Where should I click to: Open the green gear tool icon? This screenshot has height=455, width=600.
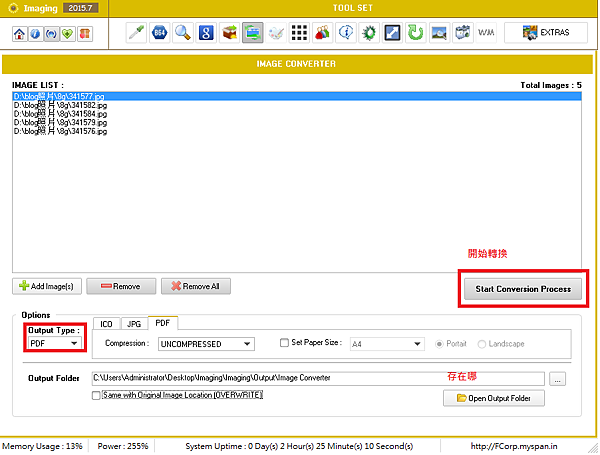coord(369,33)
